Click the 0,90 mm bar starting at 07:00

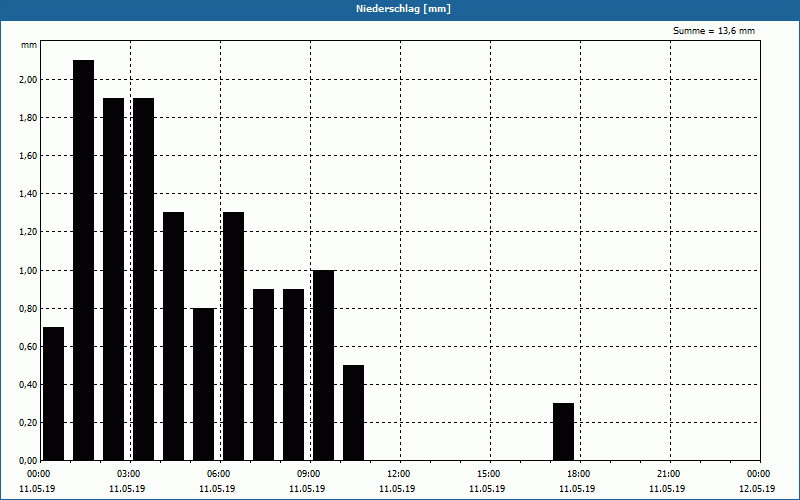pyautogui.click(x=263, y=375)
